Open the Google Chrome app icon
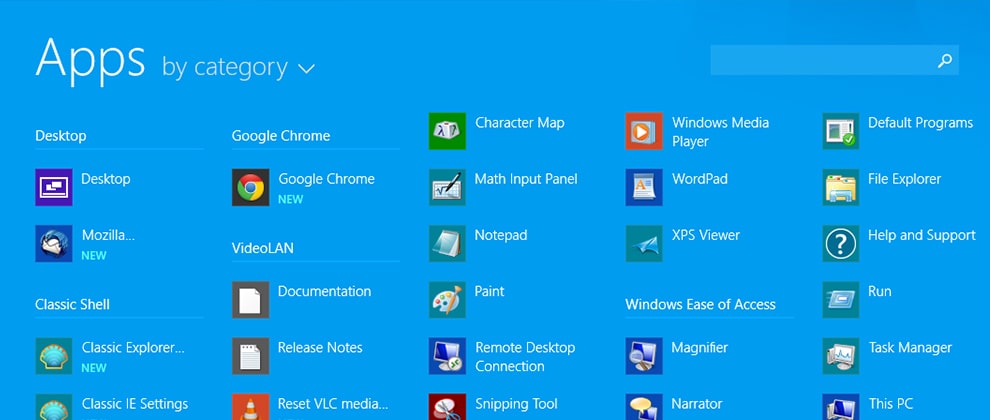 250,187
